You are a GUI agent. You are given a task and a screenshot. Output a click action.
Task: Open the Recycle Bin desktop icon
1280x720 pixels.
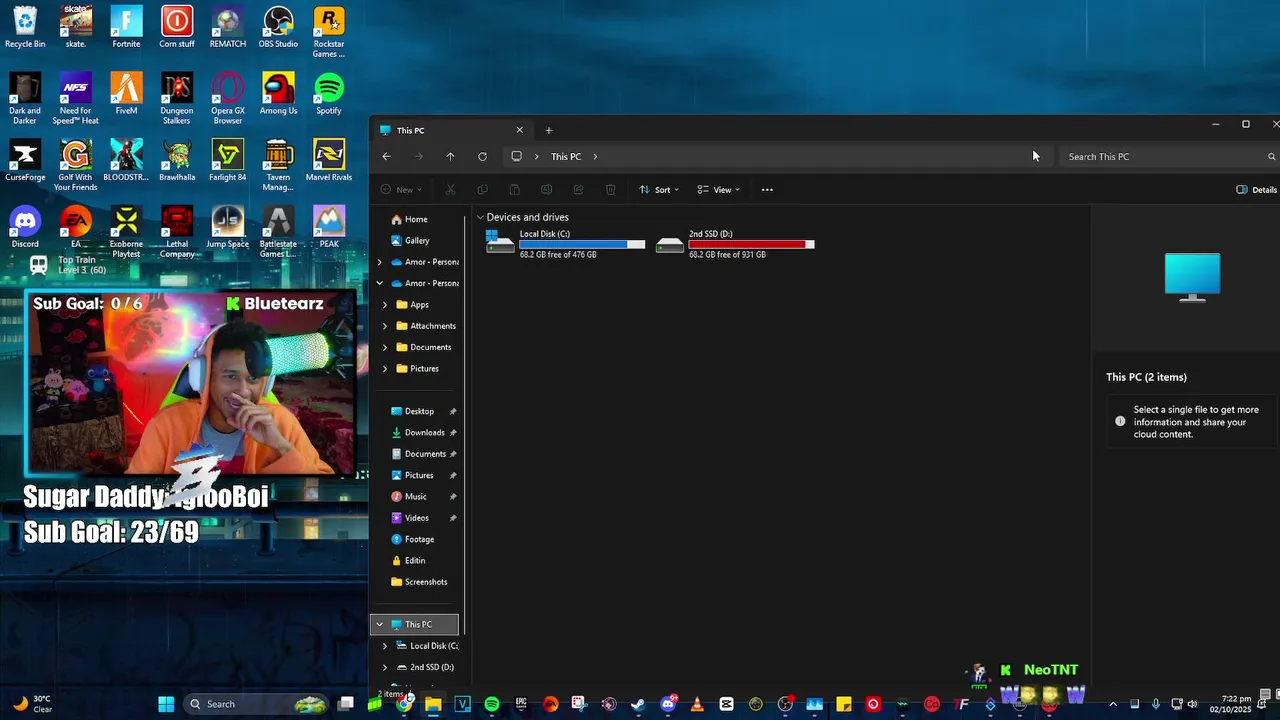25,27
